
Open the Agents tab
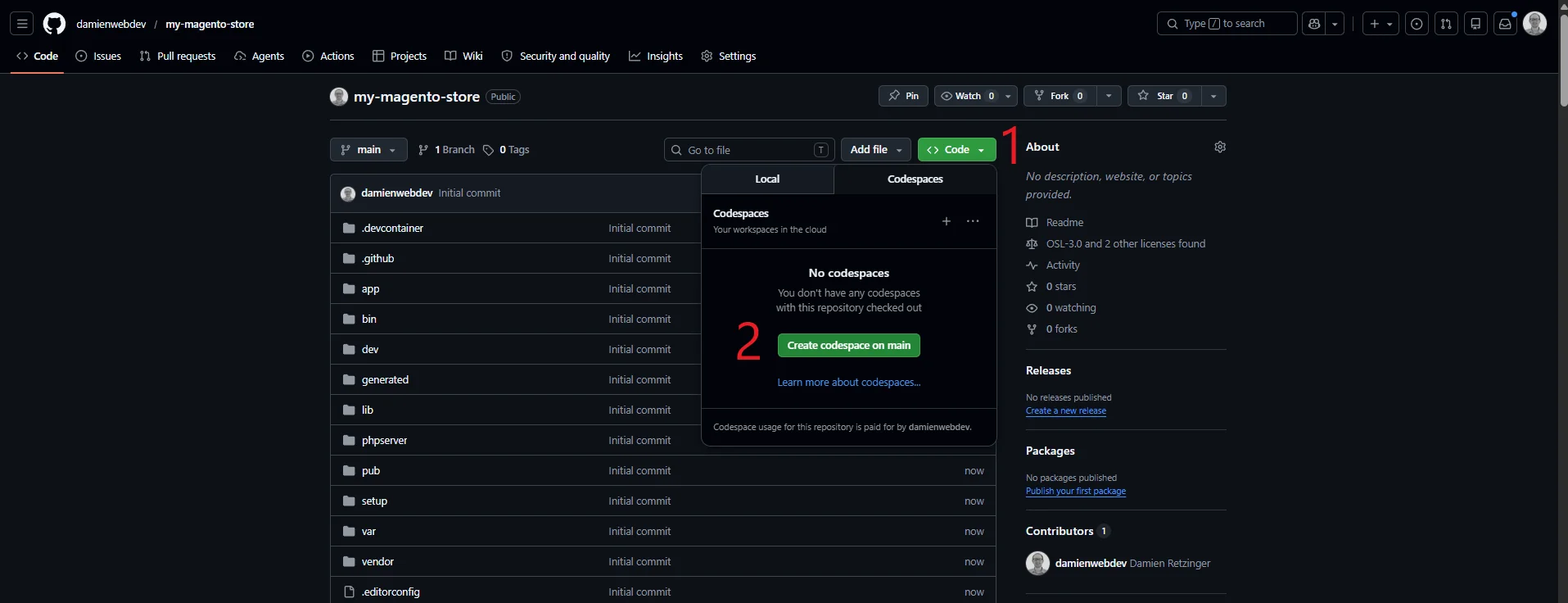pos(259,56)
